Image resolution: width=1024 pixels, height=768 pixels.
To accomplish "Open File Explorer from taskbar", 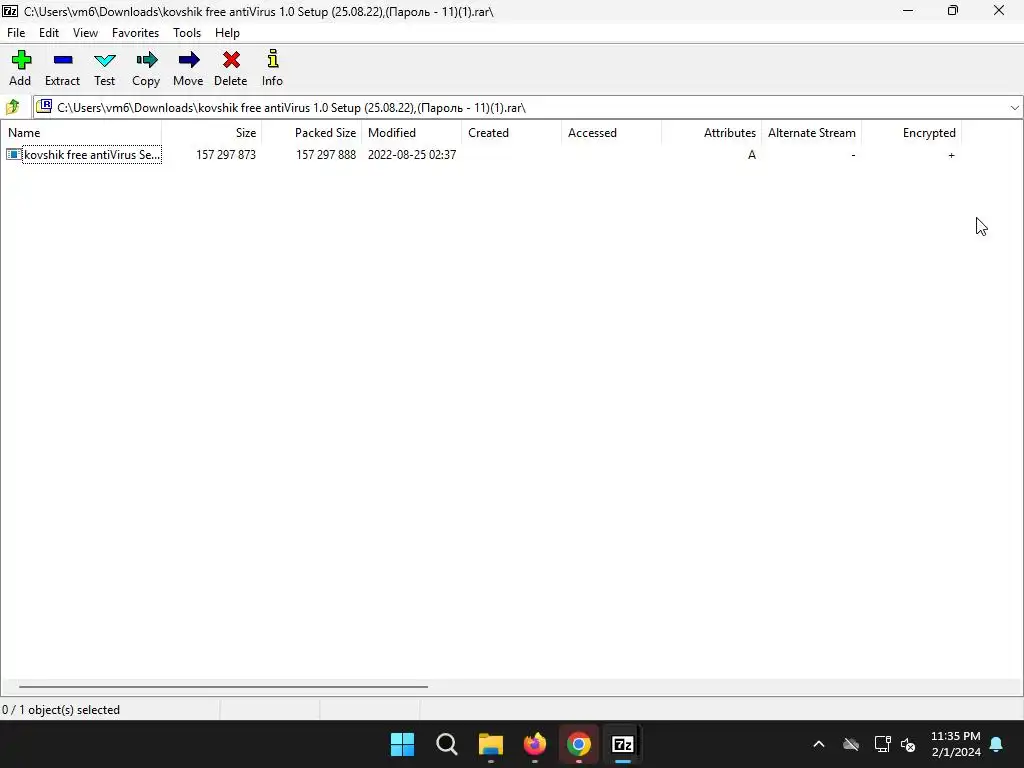I will click(490, 744).
